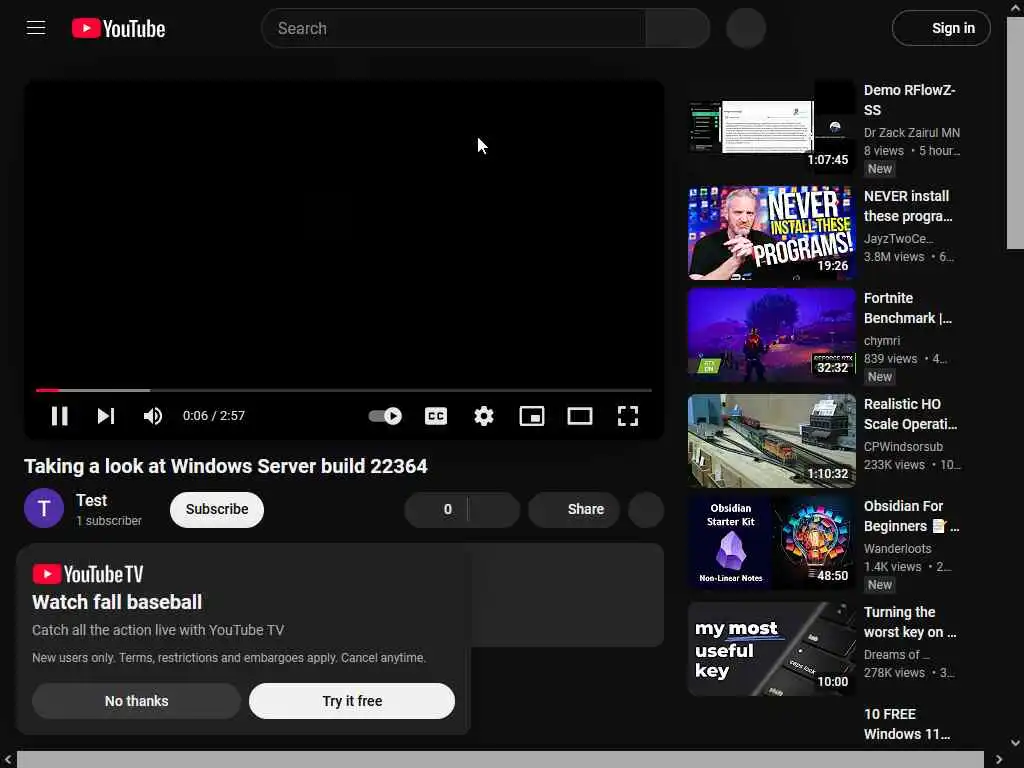Mute the video volume

tap(153, 416)
